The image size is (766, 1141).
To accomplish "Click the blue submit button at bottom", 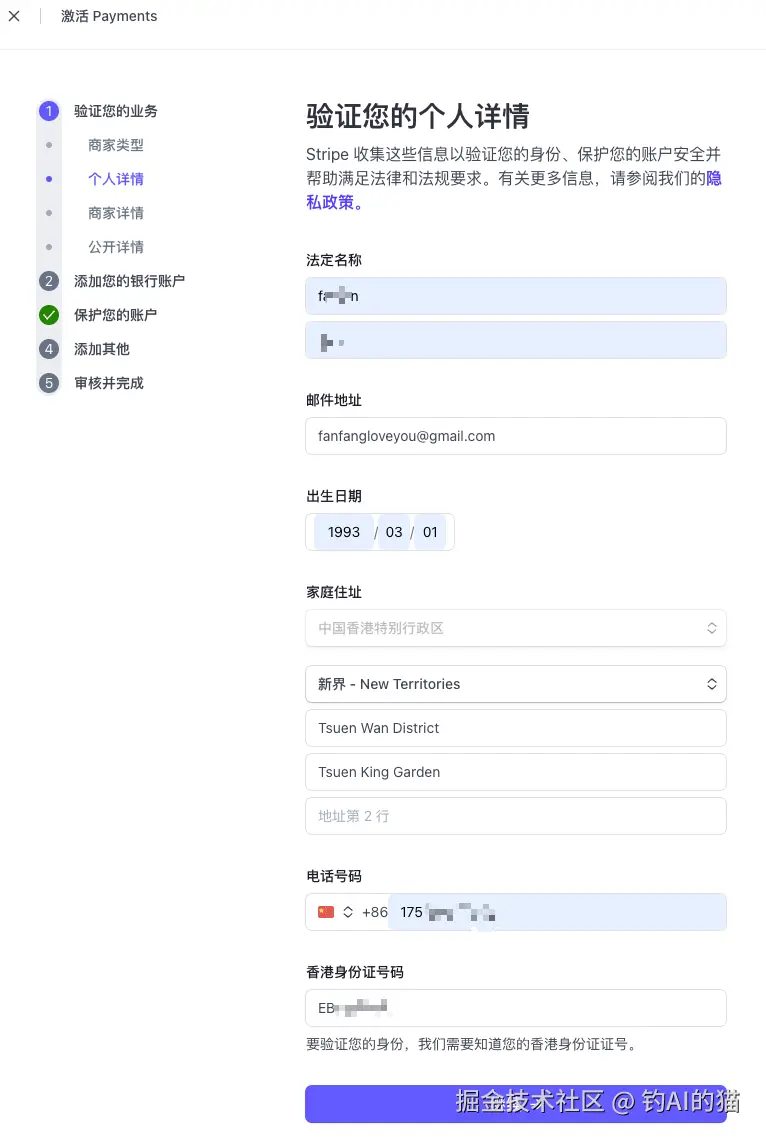I will (x=515, y=1104).
